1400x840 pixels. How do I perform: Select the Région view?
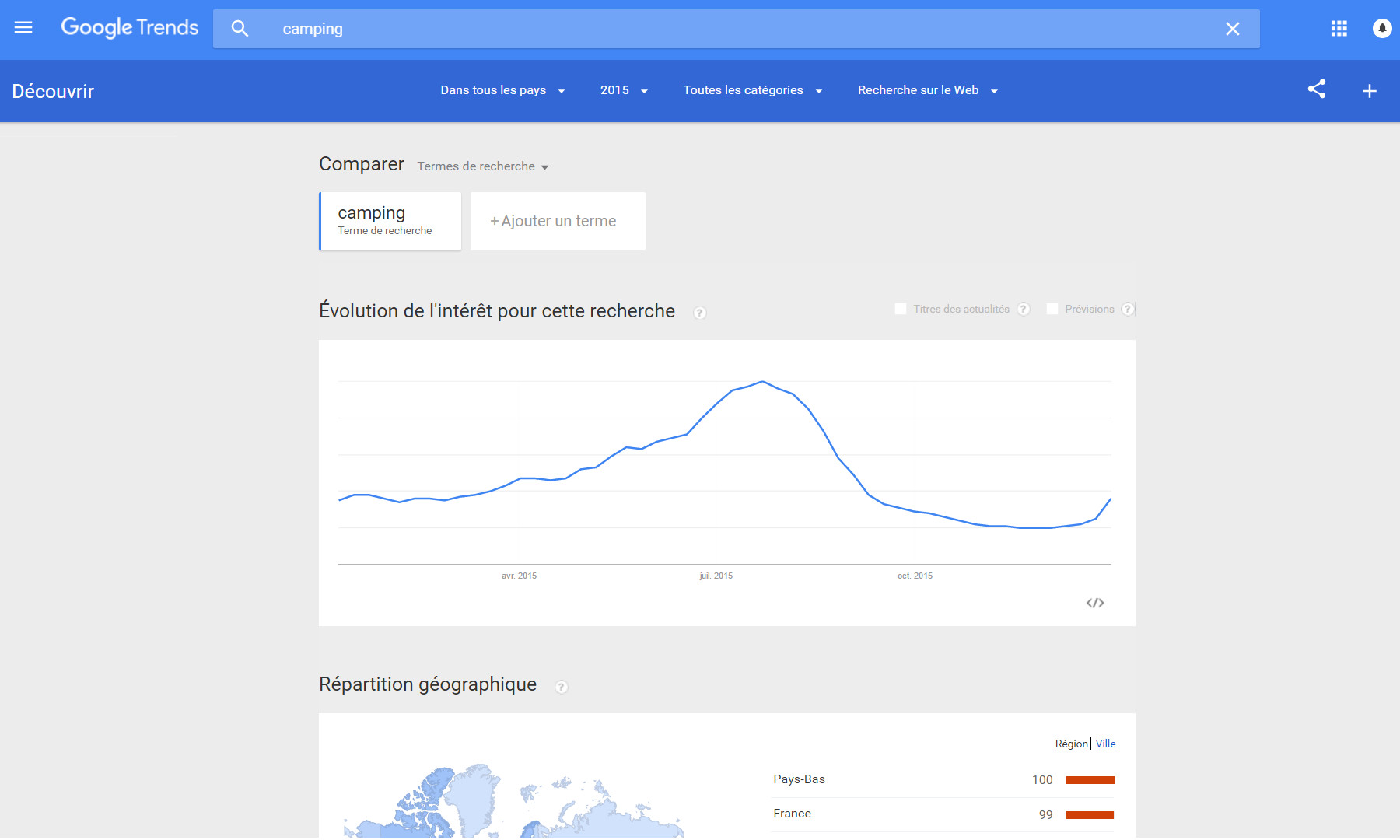point(1071,744)
